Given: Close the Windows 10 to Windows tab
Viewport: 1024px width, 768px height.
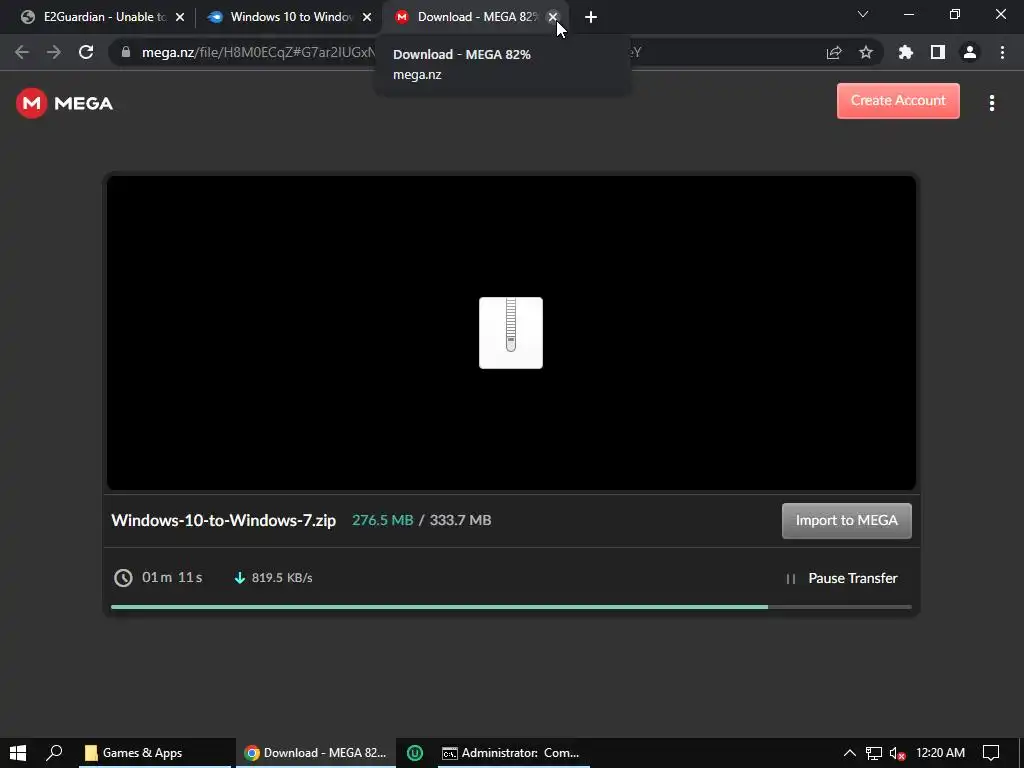Looking at the screenshot, I should [x=367, y=17].
